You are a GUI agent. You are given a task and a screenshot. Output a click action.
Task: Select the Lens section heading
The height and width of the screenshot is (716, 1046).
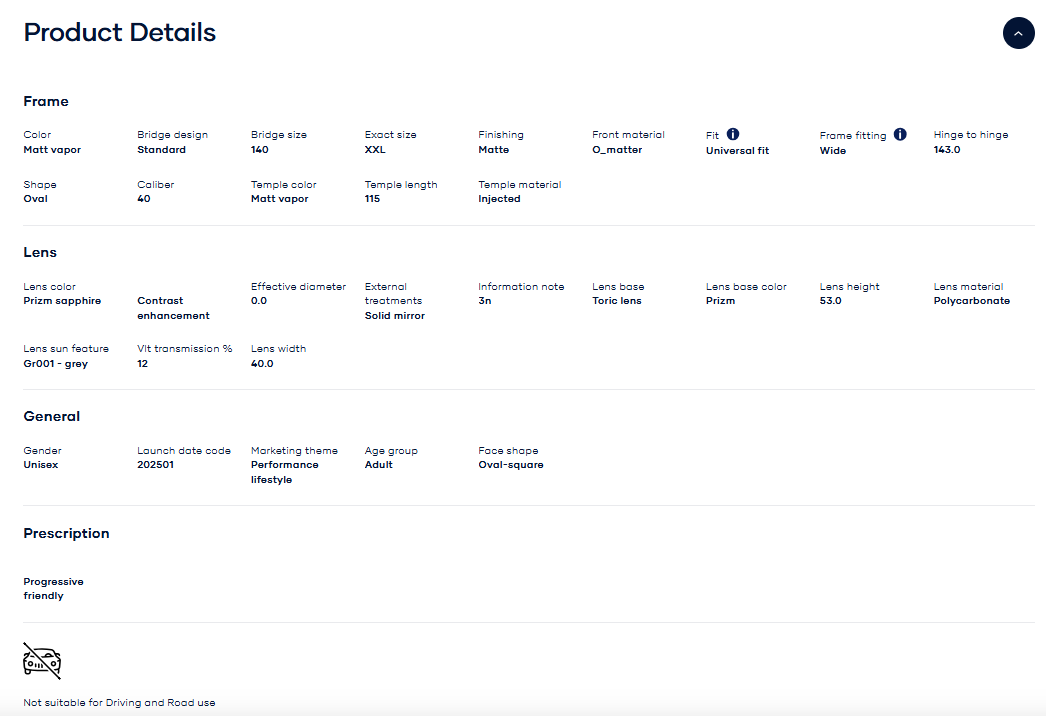point(40,253)
